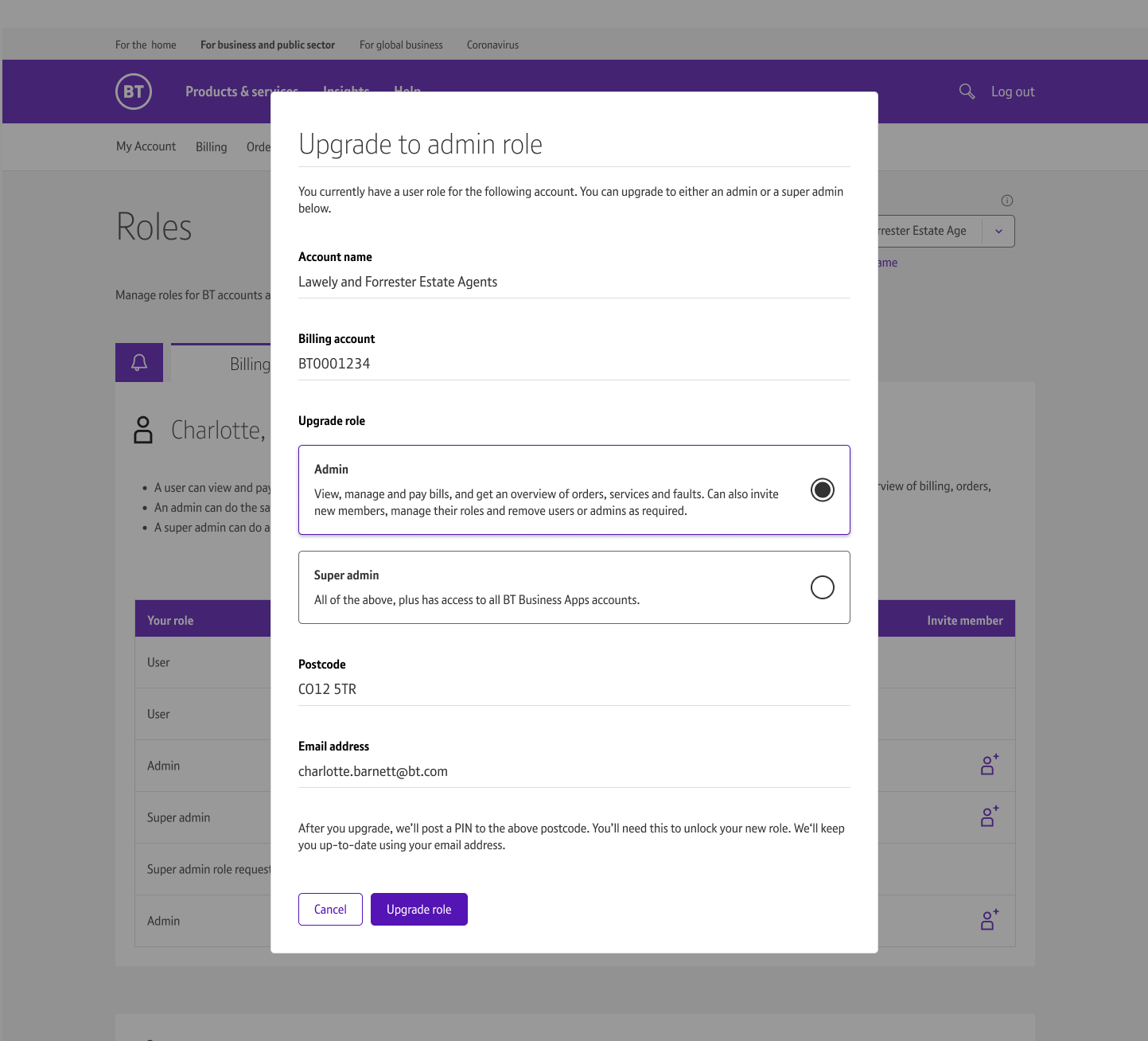Click the Log out link

1013,92
